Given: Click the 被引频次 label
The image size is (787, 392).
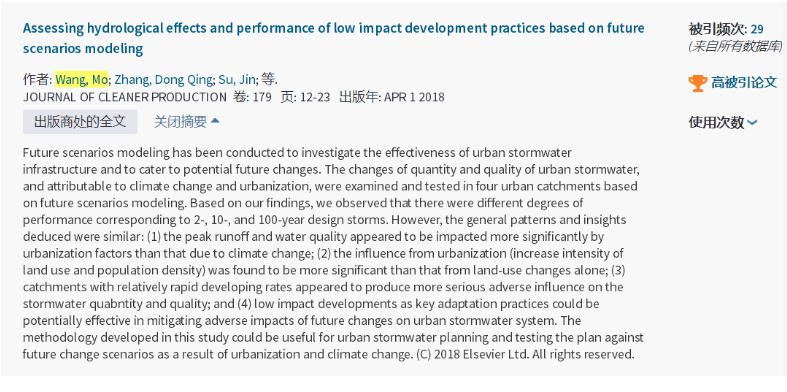Looking at the screenshot, I should (x=718, y=29).
